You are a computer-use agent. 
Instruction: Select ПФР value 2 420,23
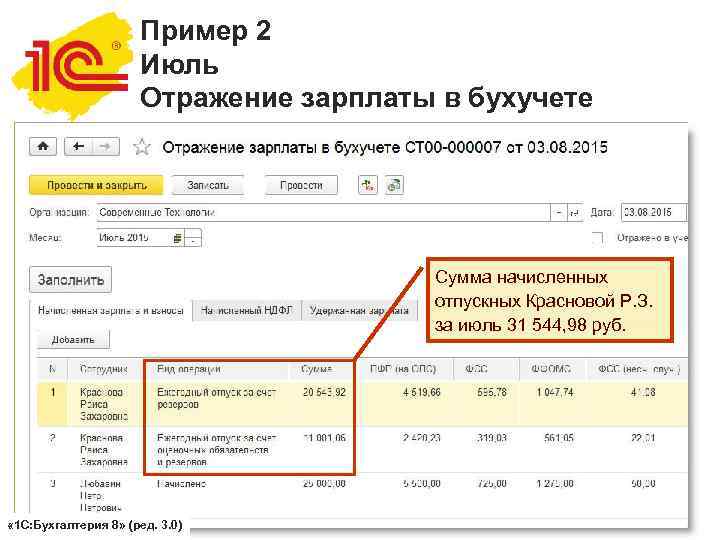click(x=422, y=438)
